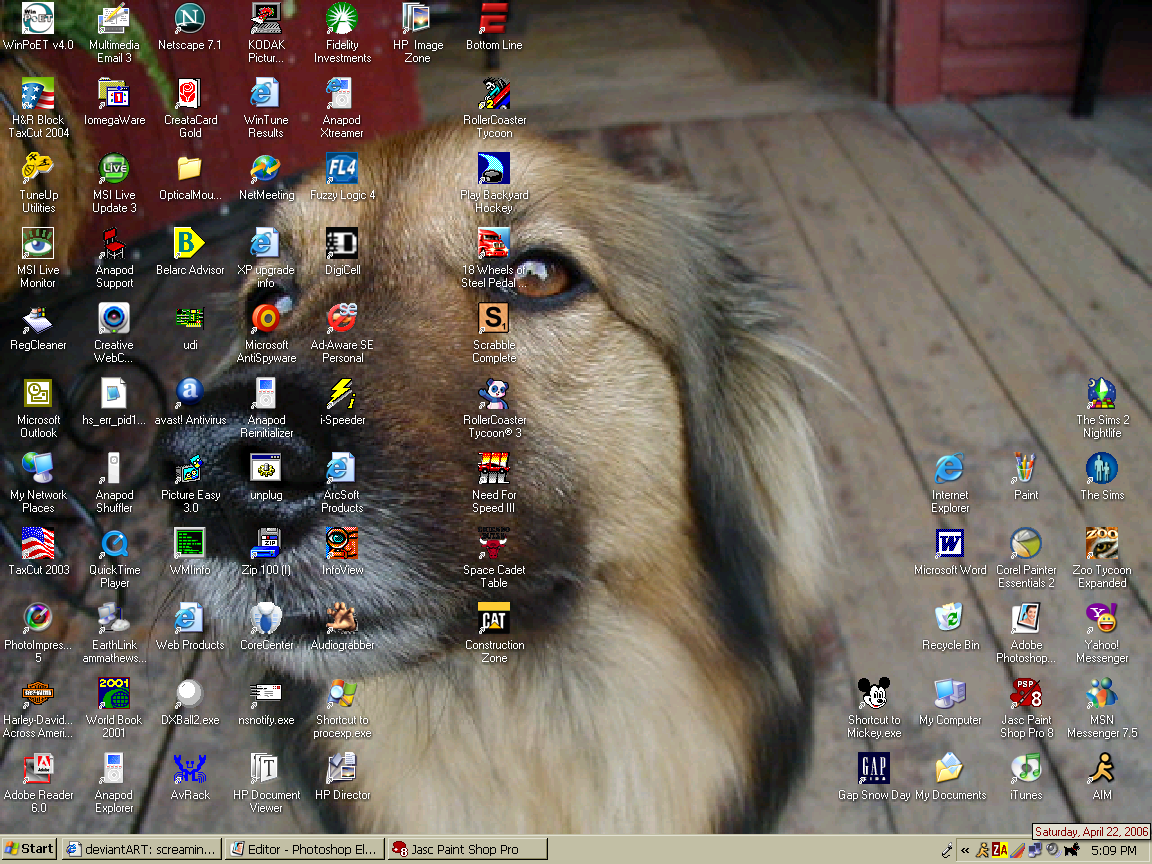Screen dimensions: 1152x864
Task: Click ZoneAlarm ZA tray icon
Action: click(x=1000, y=850)
